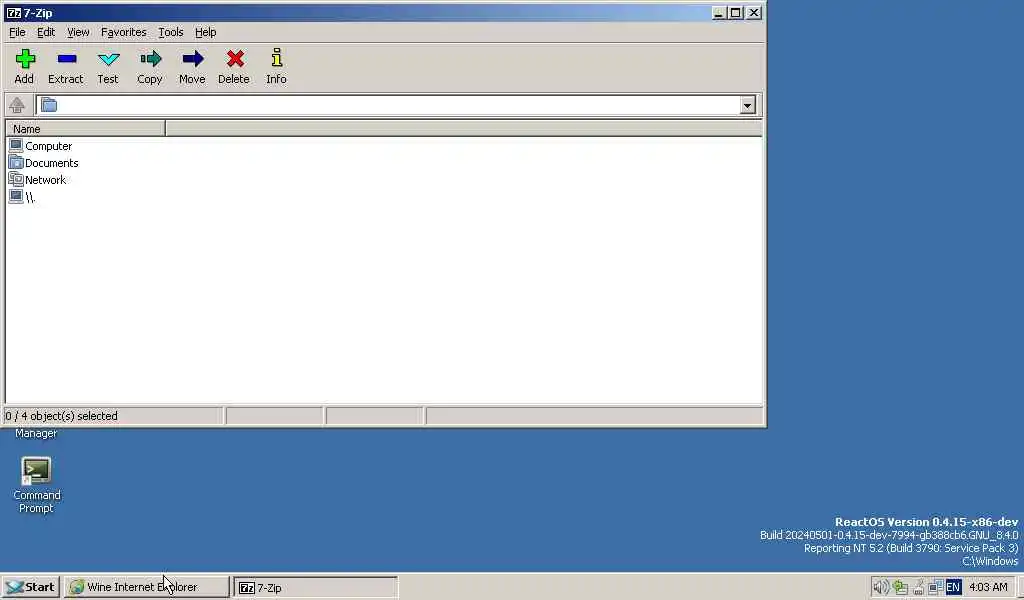
Task: Select the Computer item icon
Action: tap(16, 145)
